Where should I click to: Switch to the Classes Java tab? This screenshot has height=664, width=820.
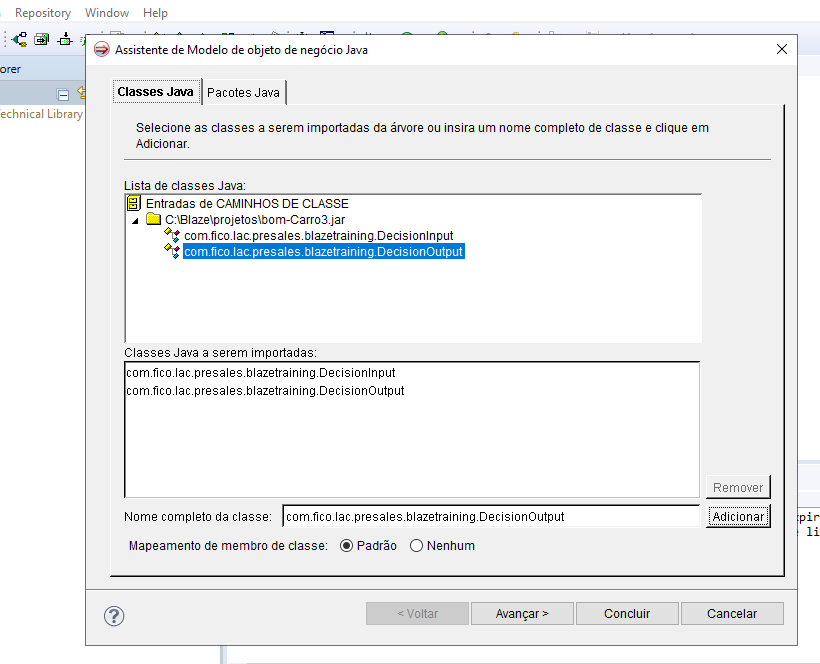[156, 91]
